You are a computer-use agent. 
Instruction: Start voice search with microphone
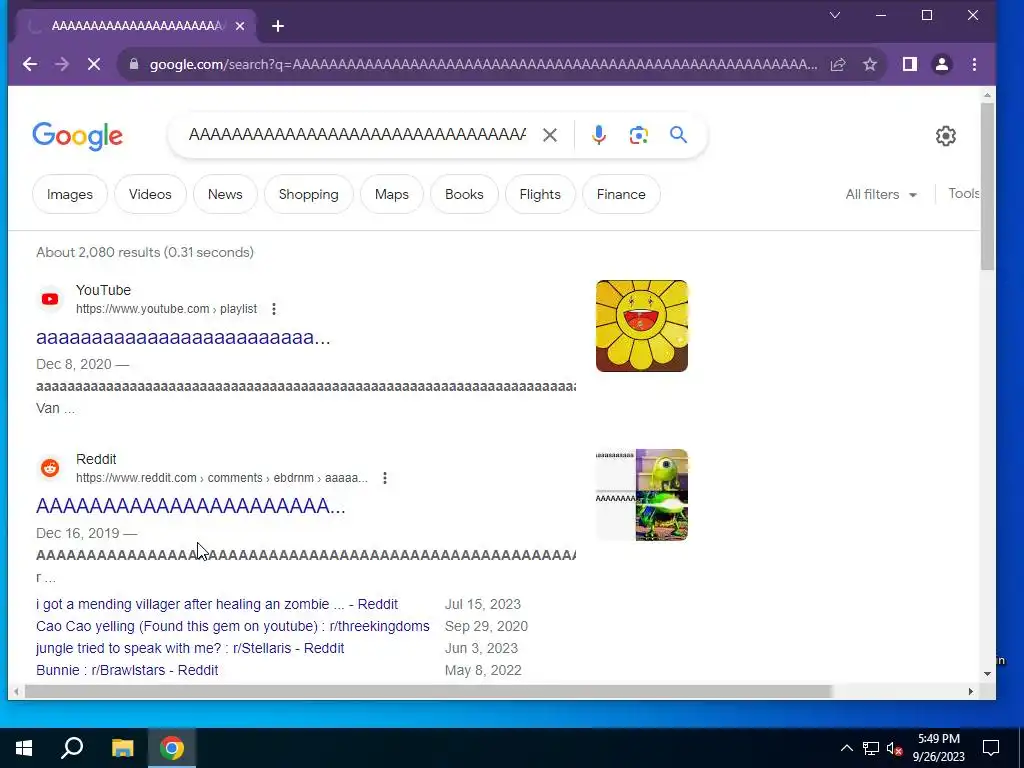click(x=598, y=135)
